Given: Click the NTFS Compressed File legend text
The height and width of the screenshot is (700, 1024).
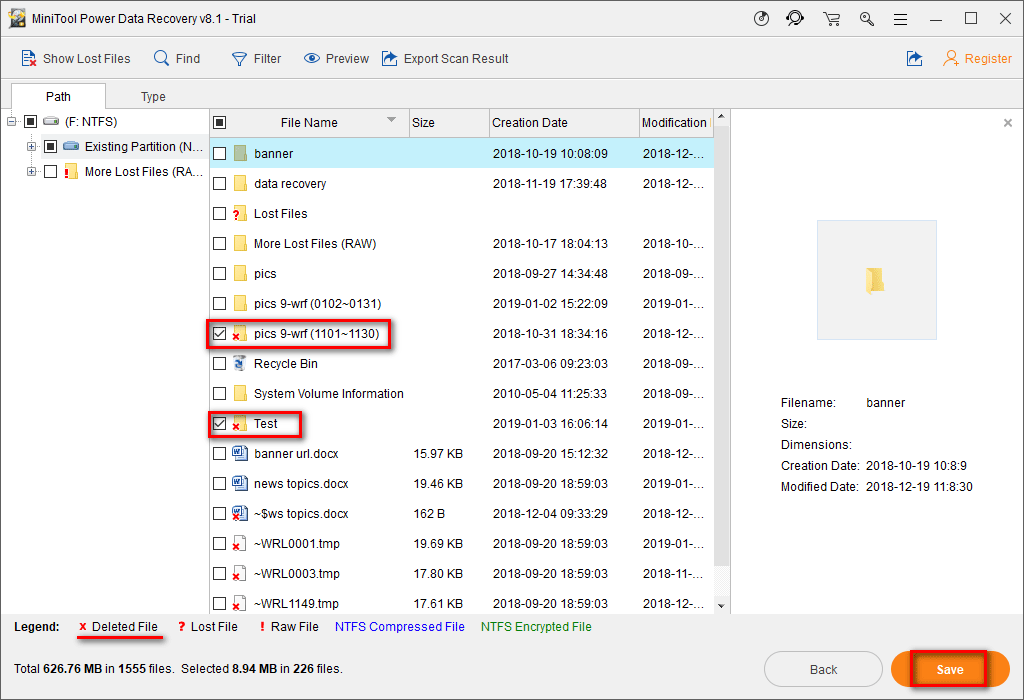Looking at the screenshot, I should pyautogui.click(x=400, y=627).
